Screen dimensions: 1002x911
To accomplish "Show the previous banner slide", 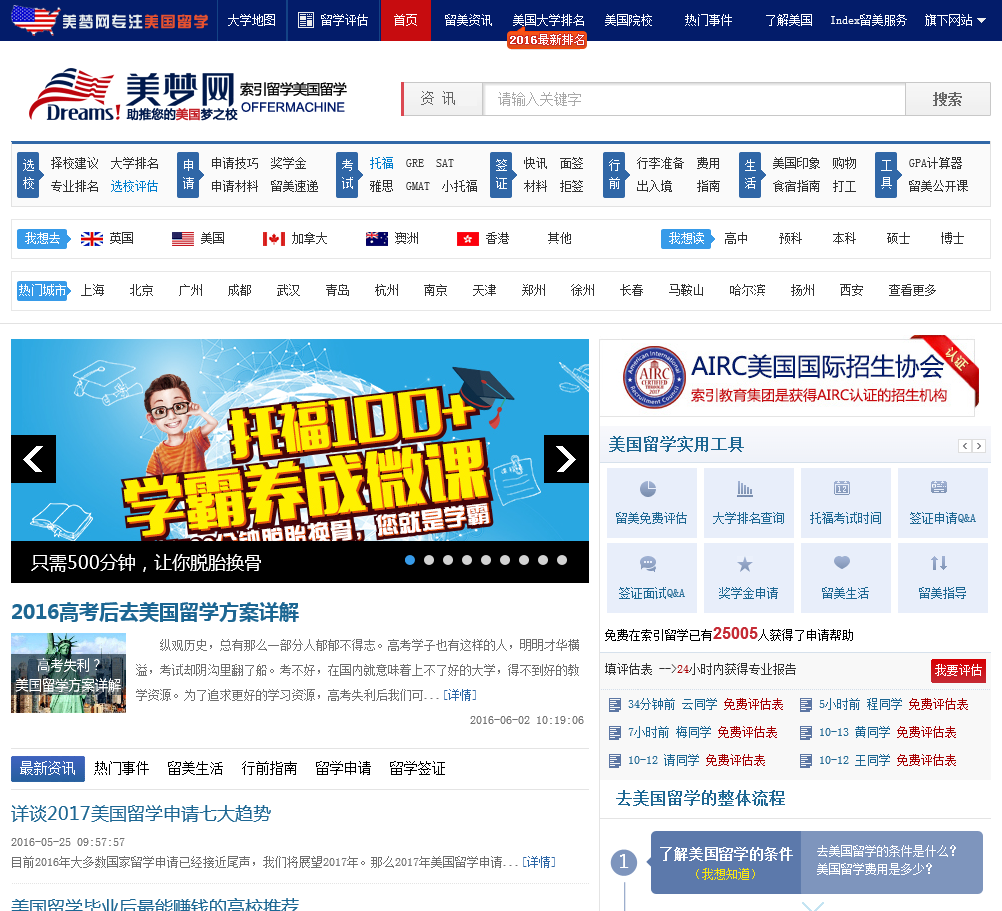I will click(33, 459).
